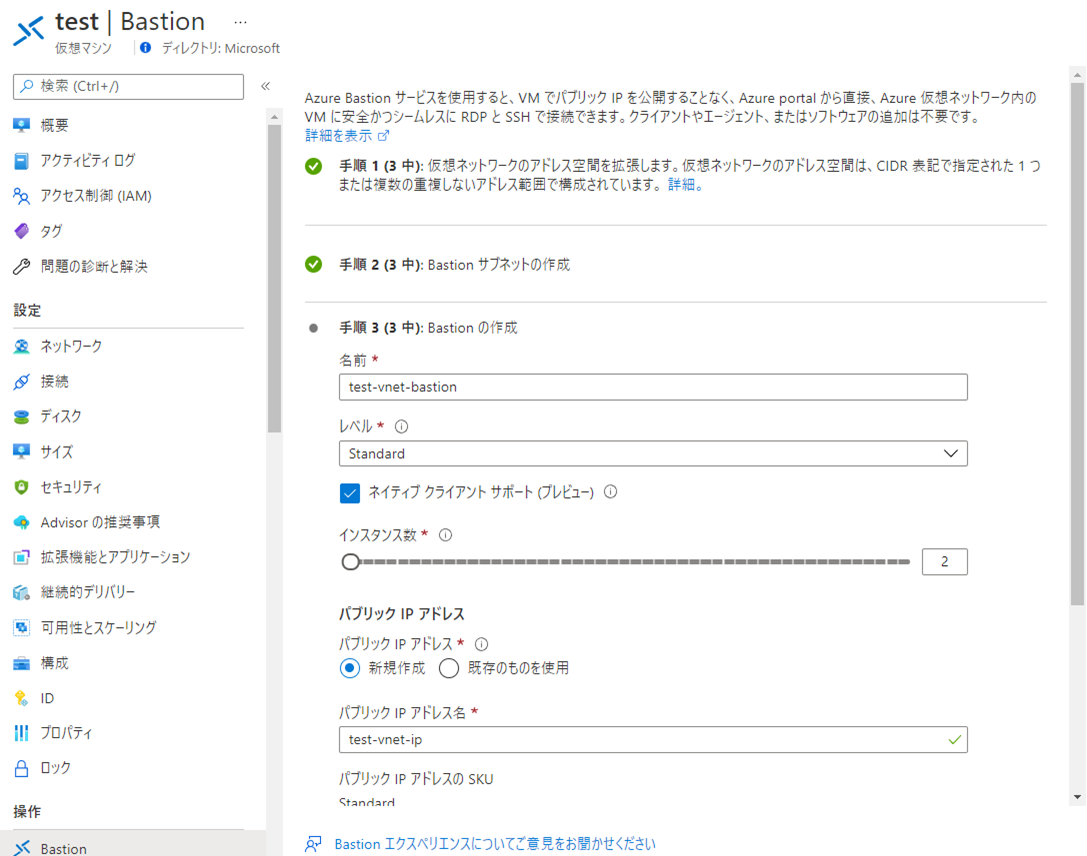This screenshot has height=856, width=1087.
Task: Select the 新規作成 radio button
Action: [x=350, y=668]
